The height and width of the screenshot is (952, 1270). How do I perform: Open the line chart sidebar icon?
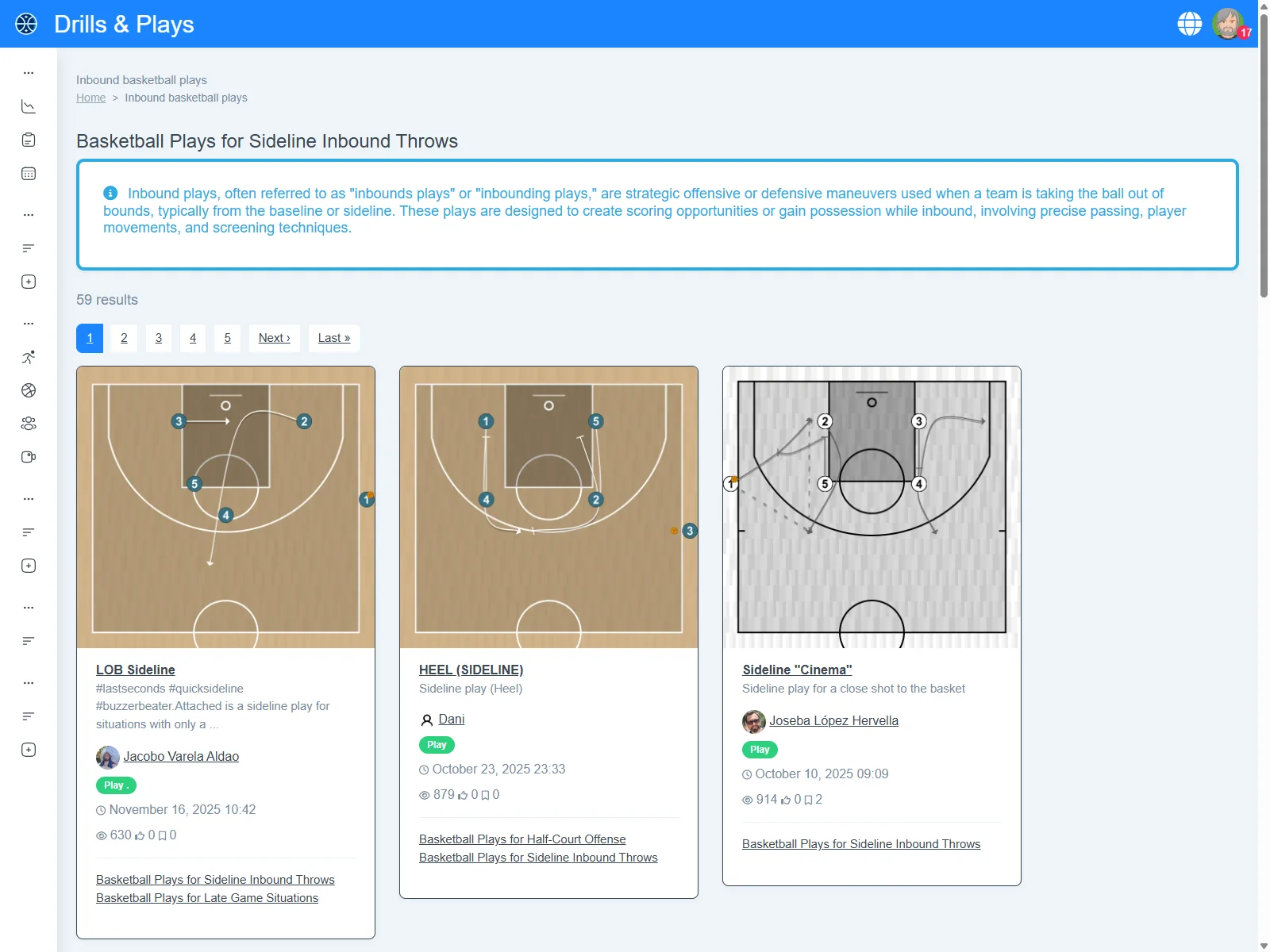click(x=29, y=106)
